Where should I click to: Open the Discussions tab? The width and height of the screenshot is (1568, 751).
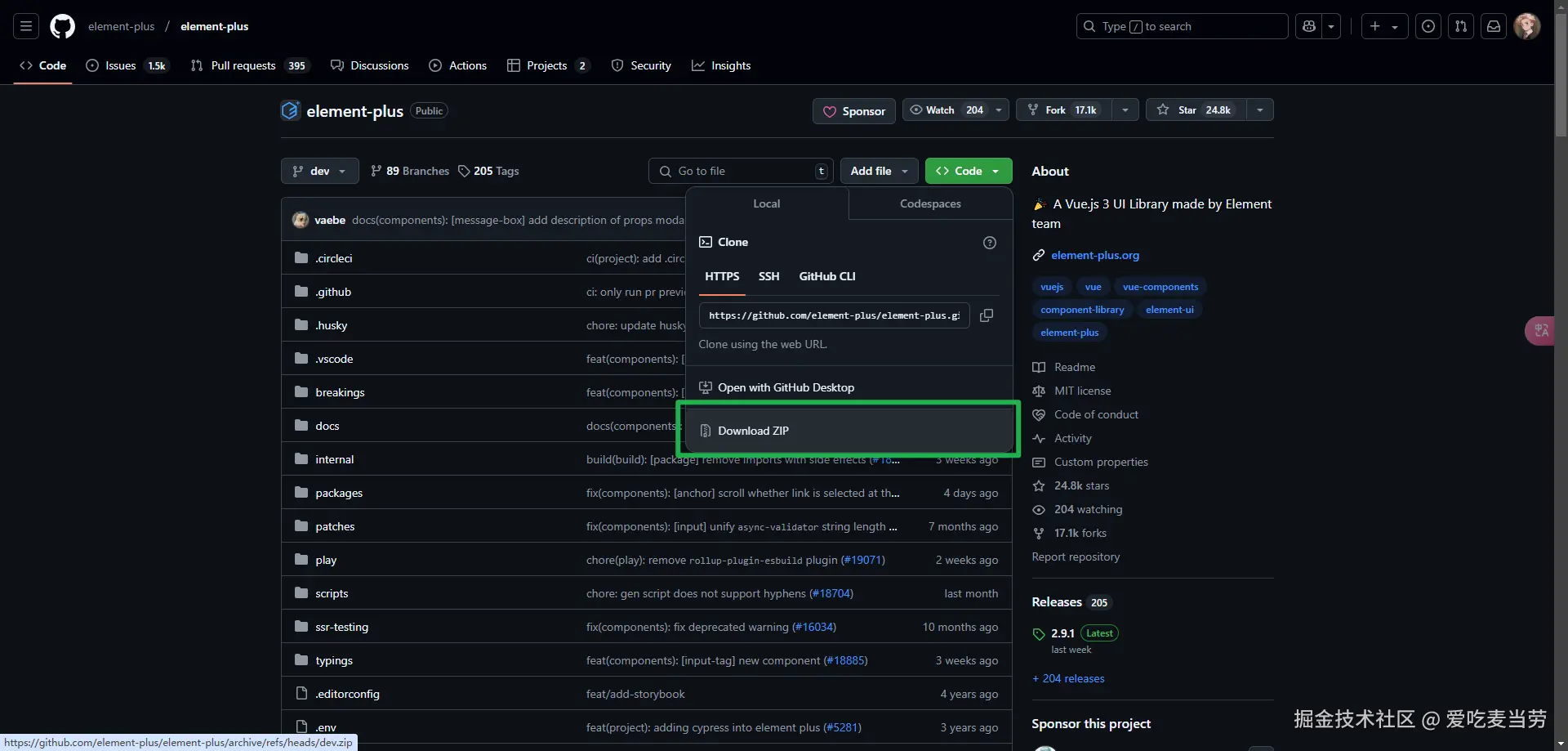pos(370,65)
